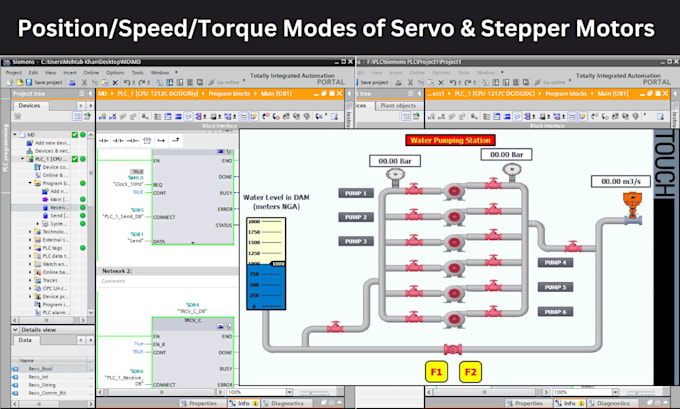Insert a normally open contact
The image size is (680, 409).
coord(103,141)
